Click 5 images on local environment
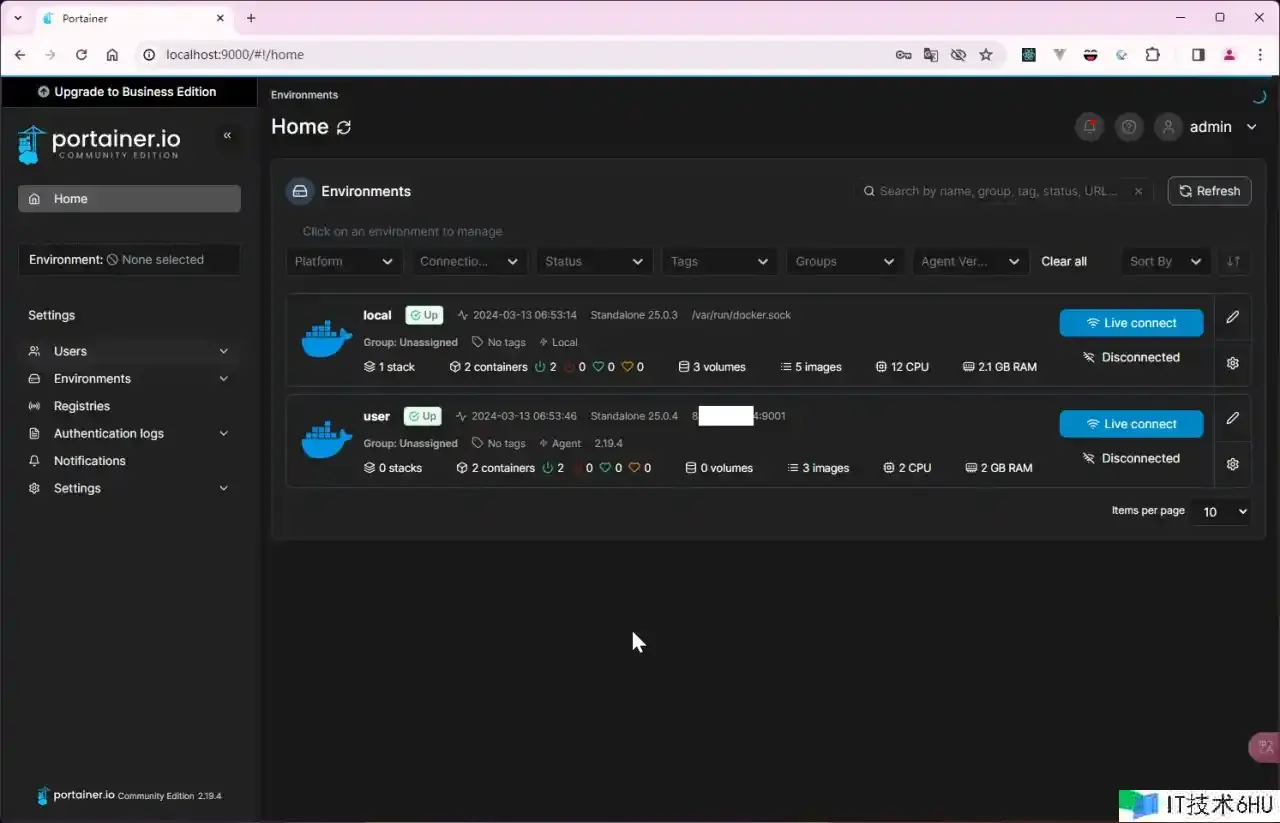The width and height of the screenshot is (1280, 823). 811,367
